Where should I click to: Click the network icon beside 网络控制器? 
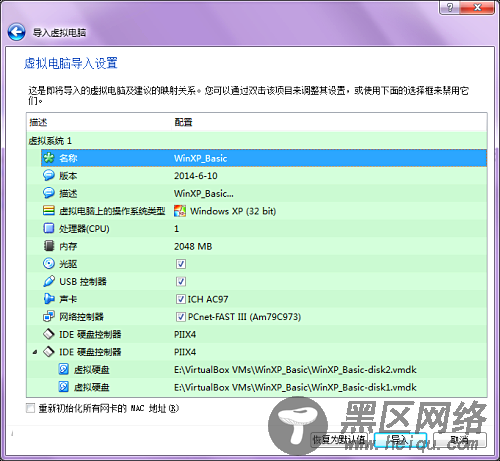[x=49, y=317]
